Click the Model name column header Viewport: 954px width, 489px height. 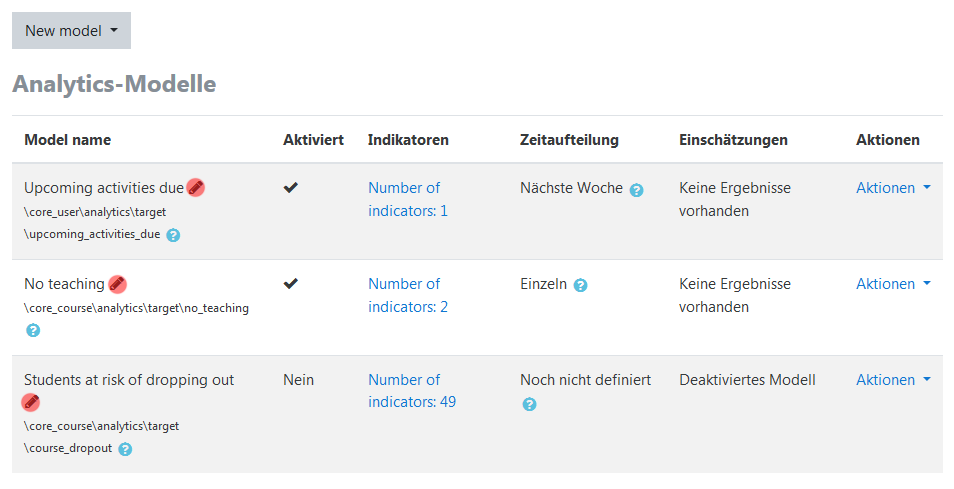point(67,139)
